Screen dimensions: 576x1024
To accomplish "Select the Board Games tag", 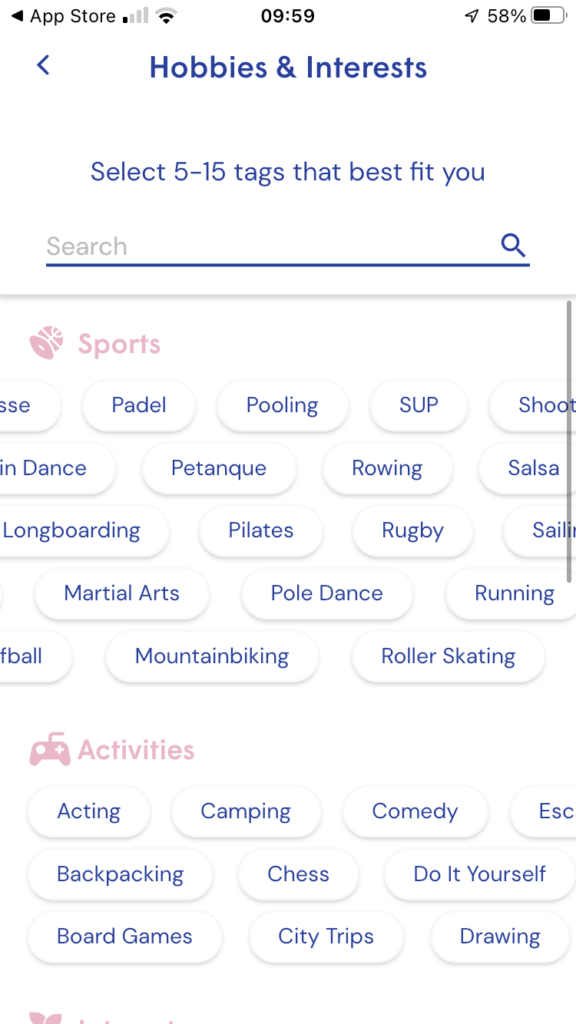I will pos(125,937).
